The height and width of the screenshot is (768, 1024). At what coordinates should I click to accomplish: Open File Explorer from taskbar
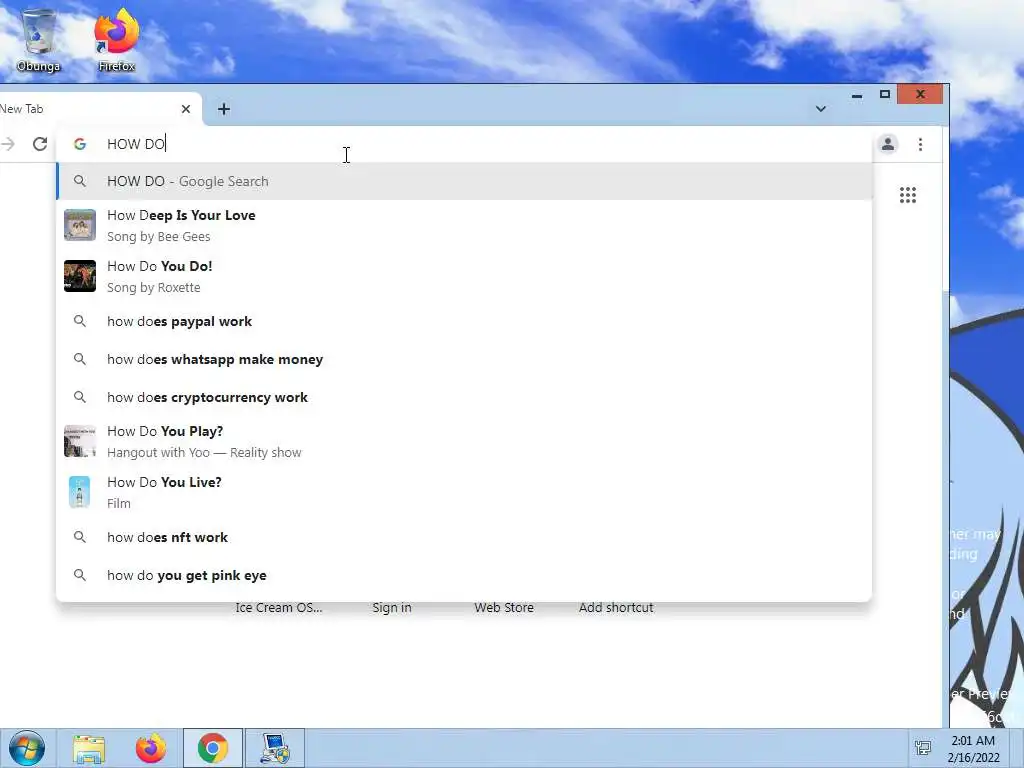point(89,748)
